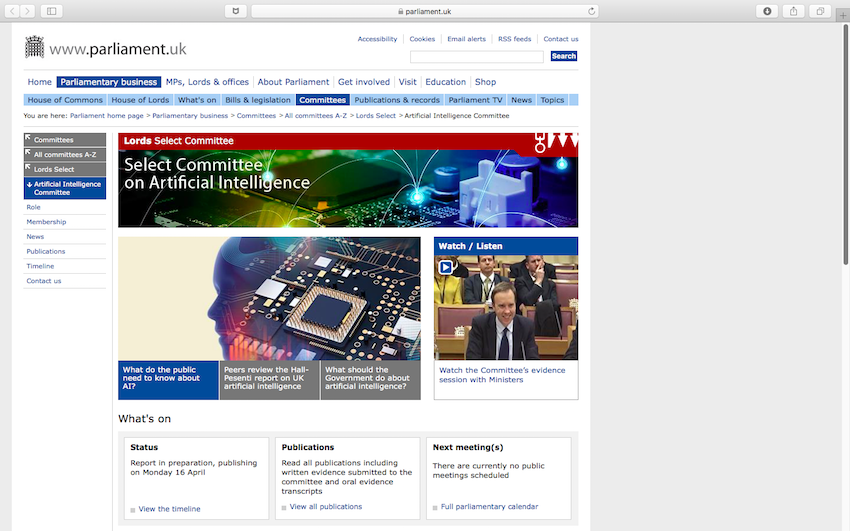Screen dimensions: 850x531
Task: Select 'What do the public need to know' slide
Action: [168, 380]
